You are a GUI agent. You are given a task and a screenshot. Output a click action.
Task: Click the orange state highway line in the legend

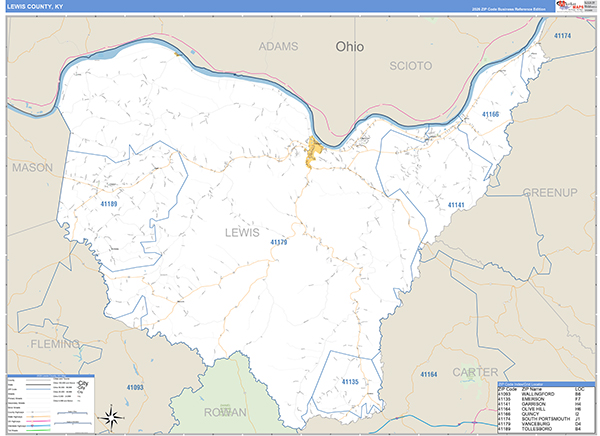click(x=38, y=416)
